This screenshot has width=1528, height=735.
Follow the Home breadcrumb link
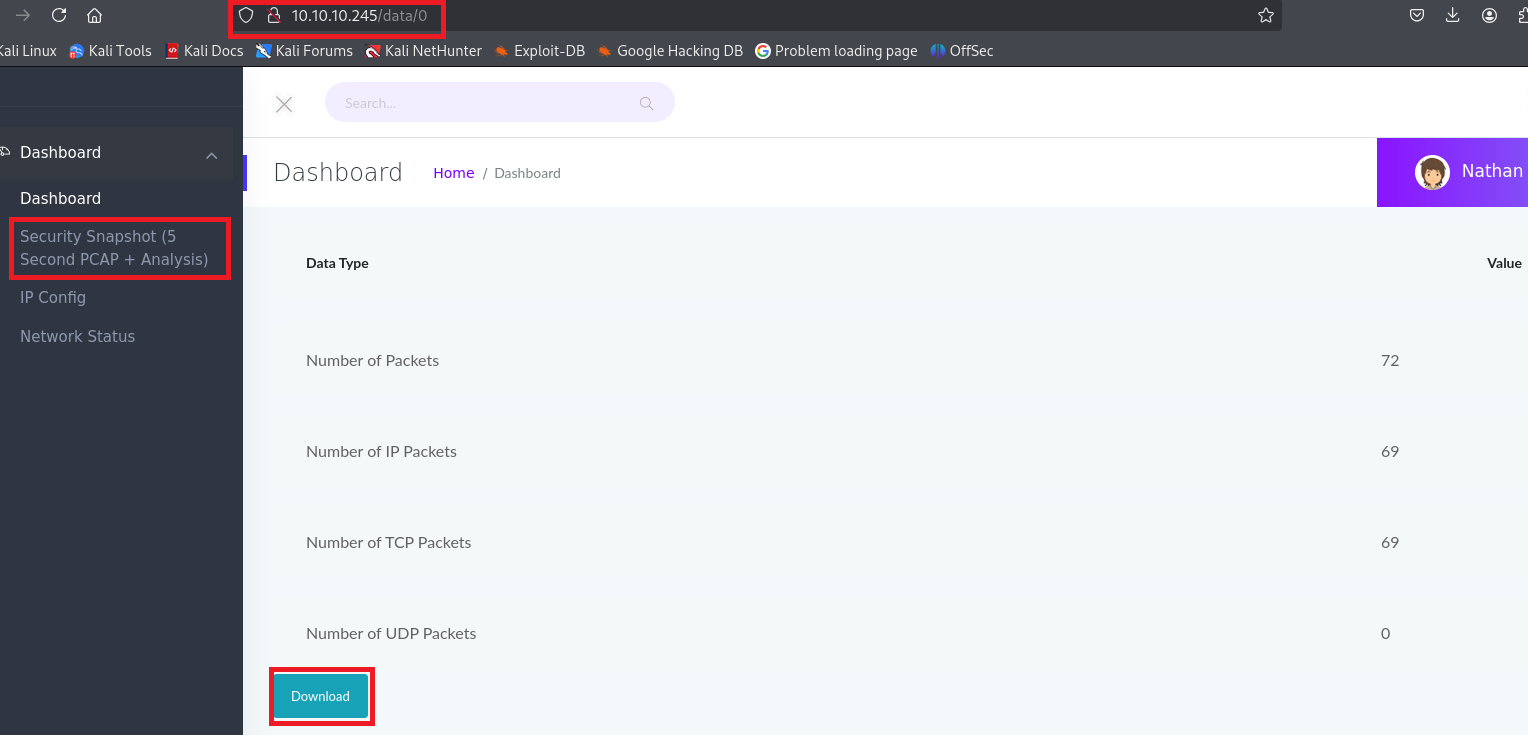tap(453, 173)
